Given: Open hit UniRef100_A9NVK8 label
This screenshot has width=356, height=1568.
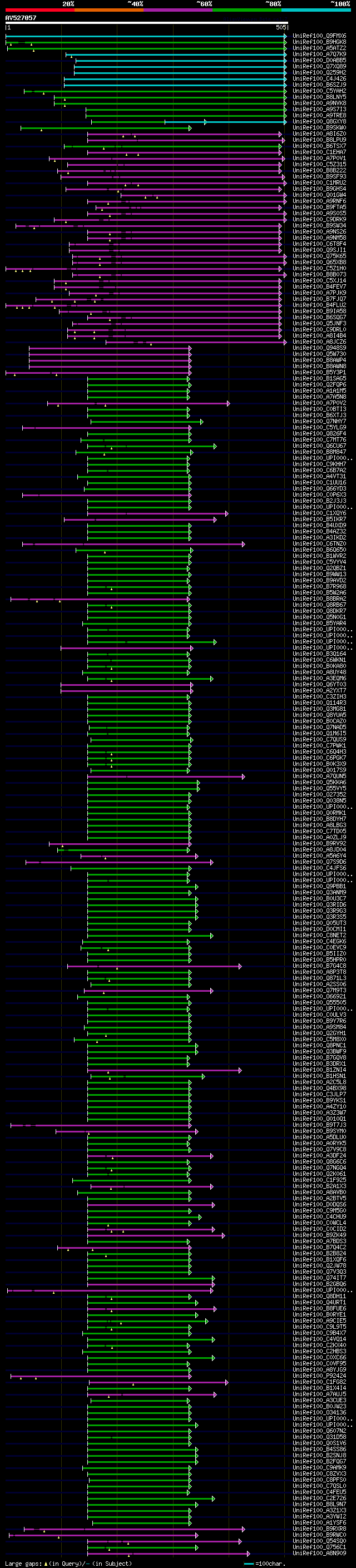Looking at the screenshot, I should (x=319, y=103).
